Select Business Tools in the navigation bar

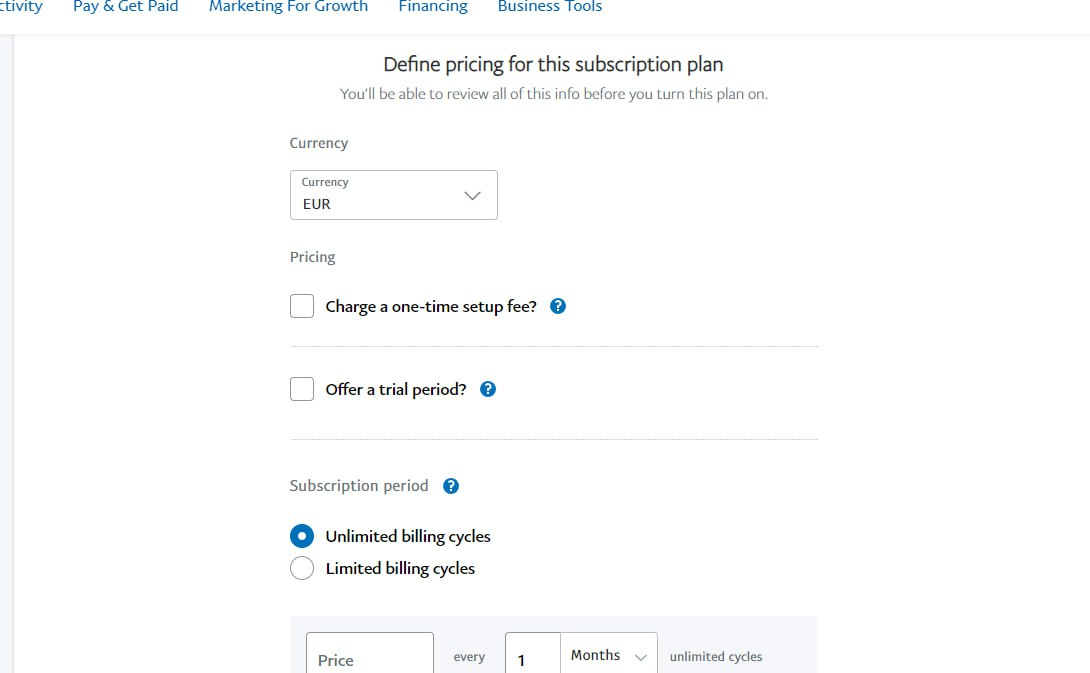[x=549, y=7]
